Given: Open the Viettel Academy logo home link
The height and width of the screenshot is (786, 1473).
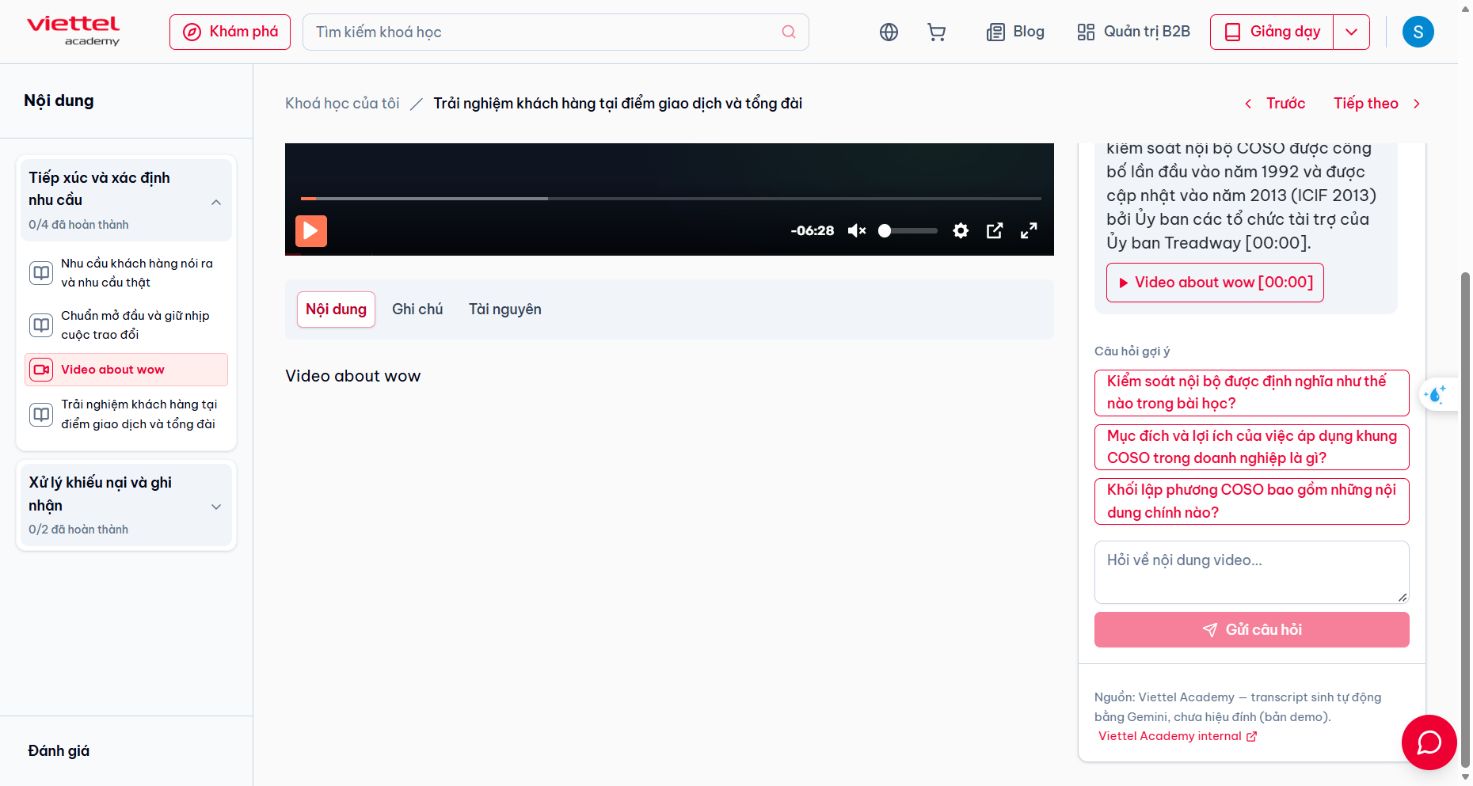Looking at the screenshot, I should point(73,31).
